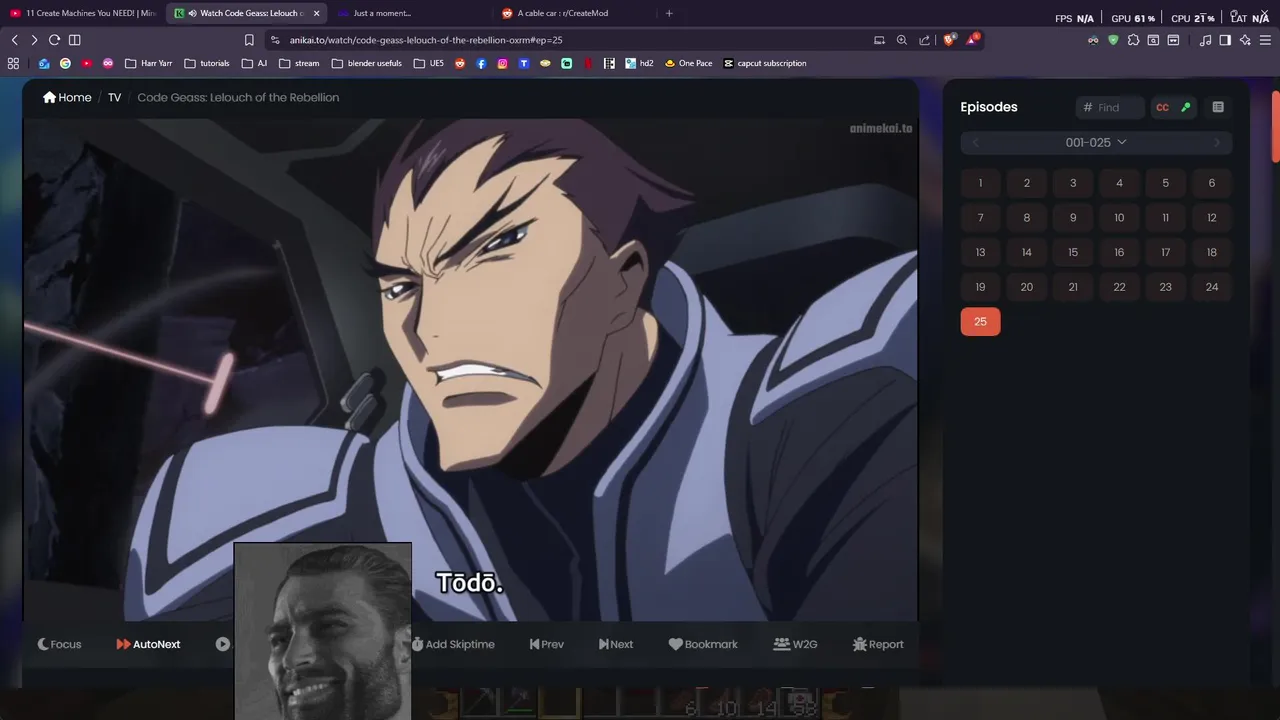
Task: Open the apps grid in bookmarks bar
Action: coord(13,63)
